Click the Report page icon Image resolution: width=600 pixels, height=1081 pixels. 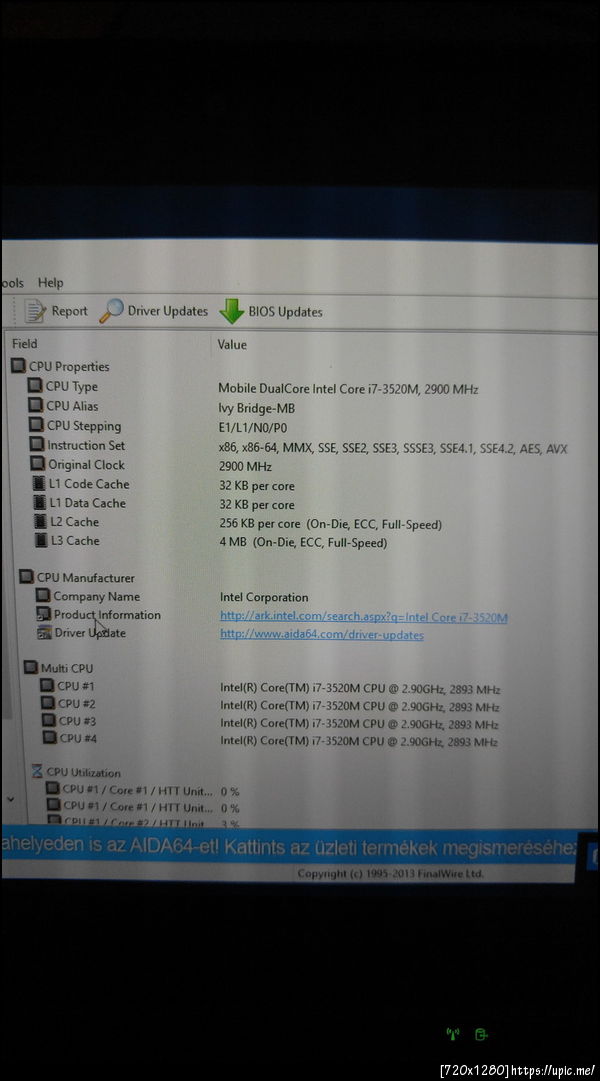[x=34, y=311]
